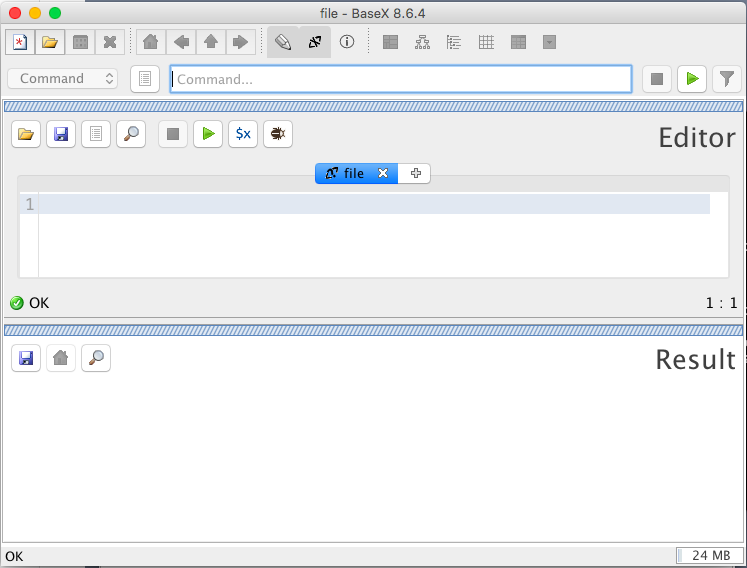
Task: Toggle the Info view icon
Action: click(x=347, y=42)
